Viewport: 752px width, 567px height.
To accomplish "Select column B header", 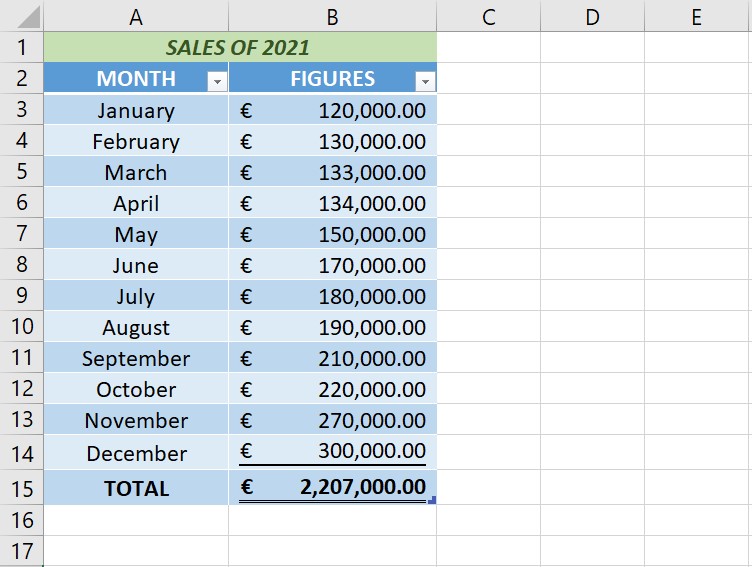I will click(332, 17).
